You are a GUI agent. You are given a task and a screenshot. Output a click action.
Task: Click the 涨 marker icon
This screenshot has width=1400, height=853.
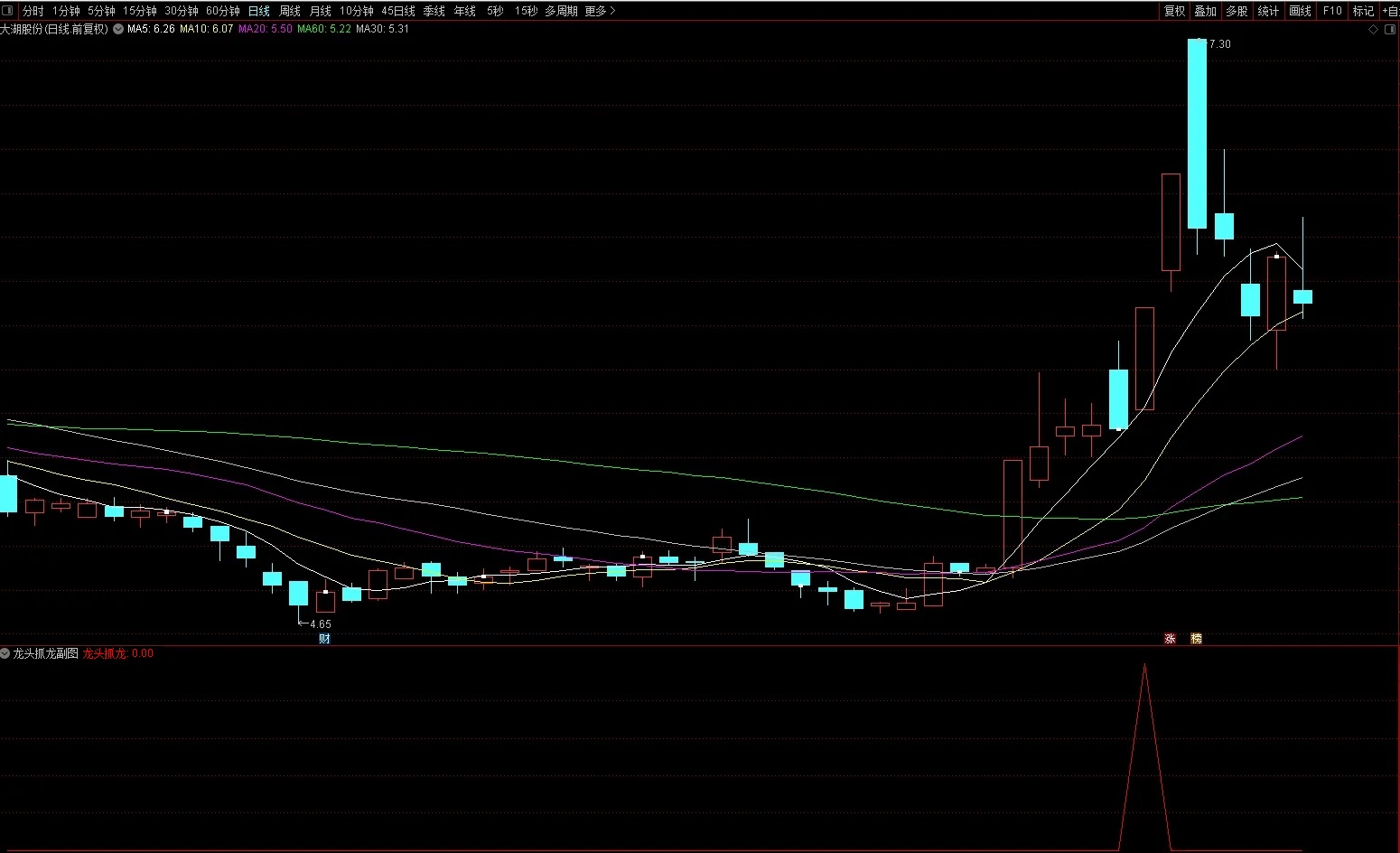(x=1171, y=639)
